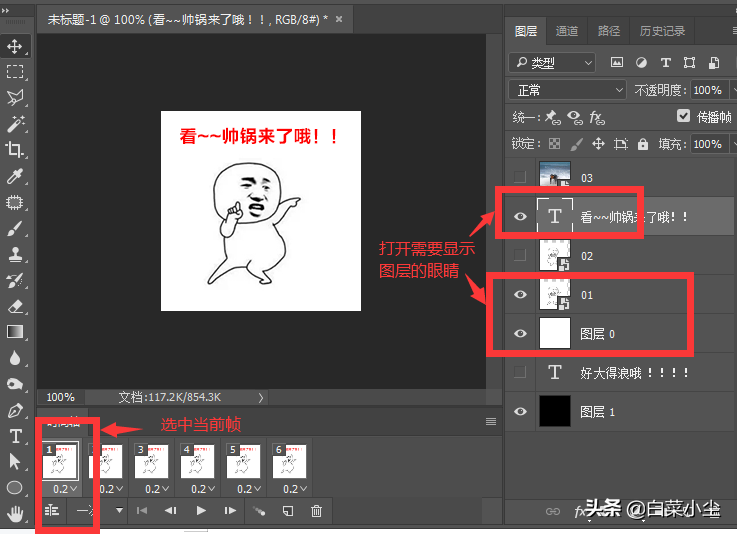Open frame 3 delay time dropdown

(x=157, y=489)
